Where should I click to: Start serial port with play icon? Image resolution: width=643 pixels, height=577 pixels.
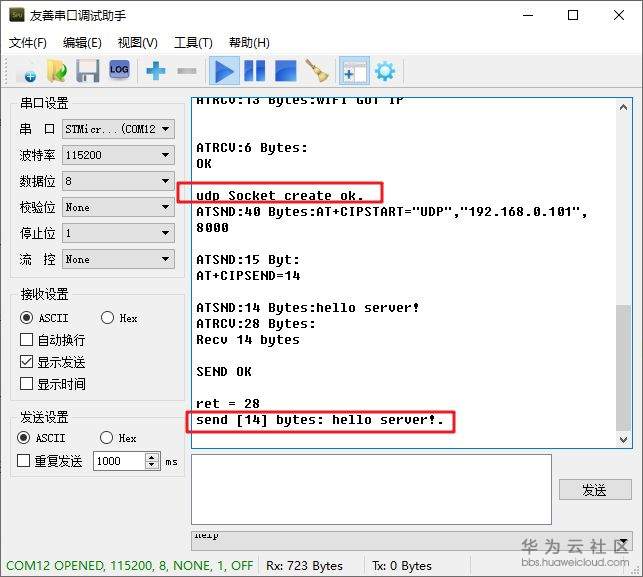coord(224,71)
